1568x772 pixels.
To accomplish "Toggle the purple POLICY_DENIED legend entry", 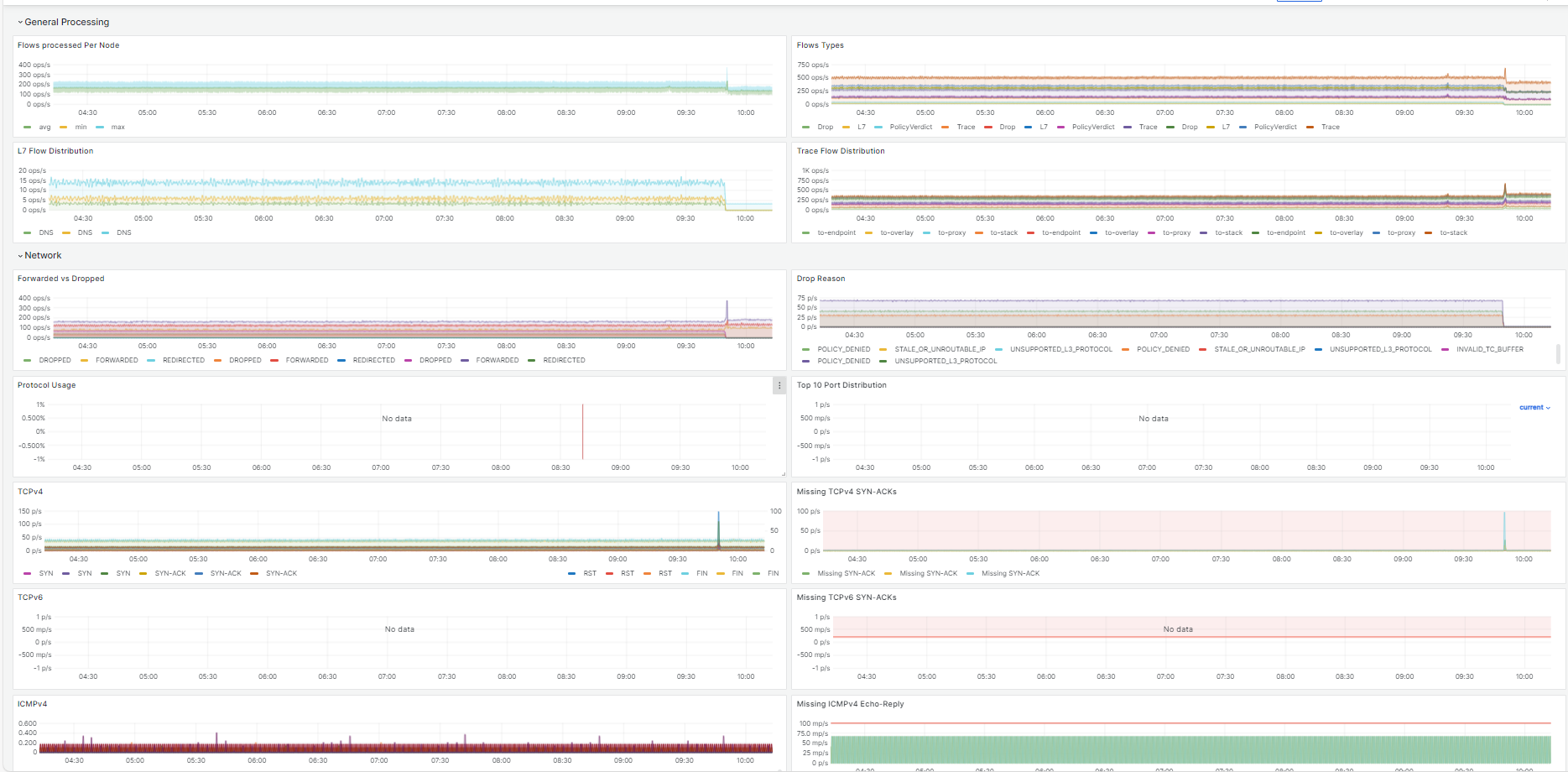I will click(844, 361).
